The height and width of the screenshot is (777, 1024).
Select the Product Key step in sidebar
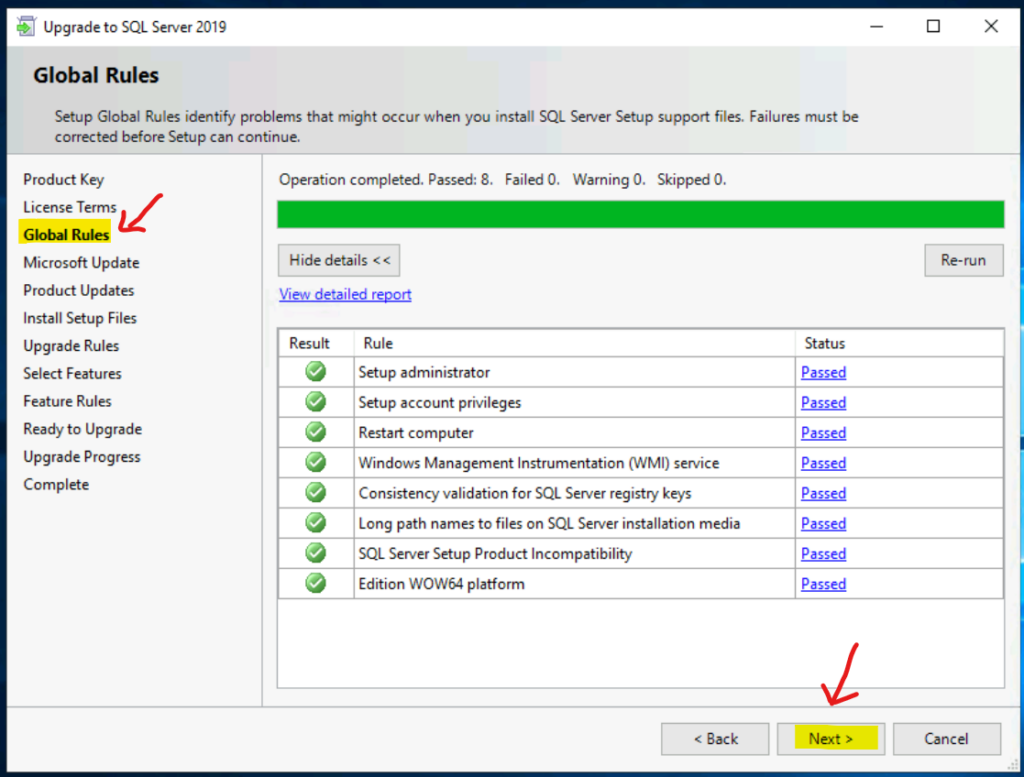64,180
